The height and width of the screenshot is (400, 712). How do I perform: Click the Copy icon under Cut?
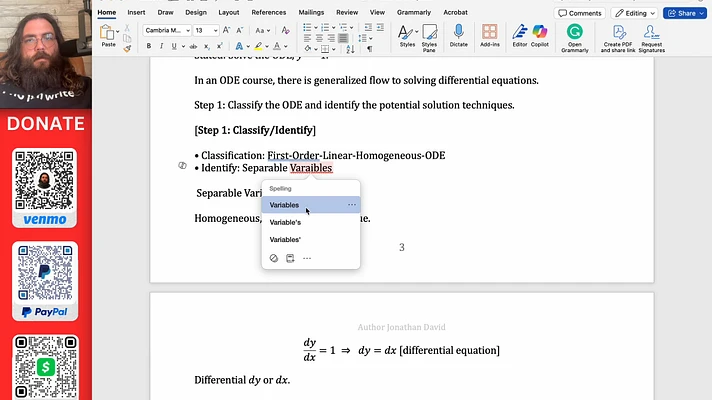127,38
